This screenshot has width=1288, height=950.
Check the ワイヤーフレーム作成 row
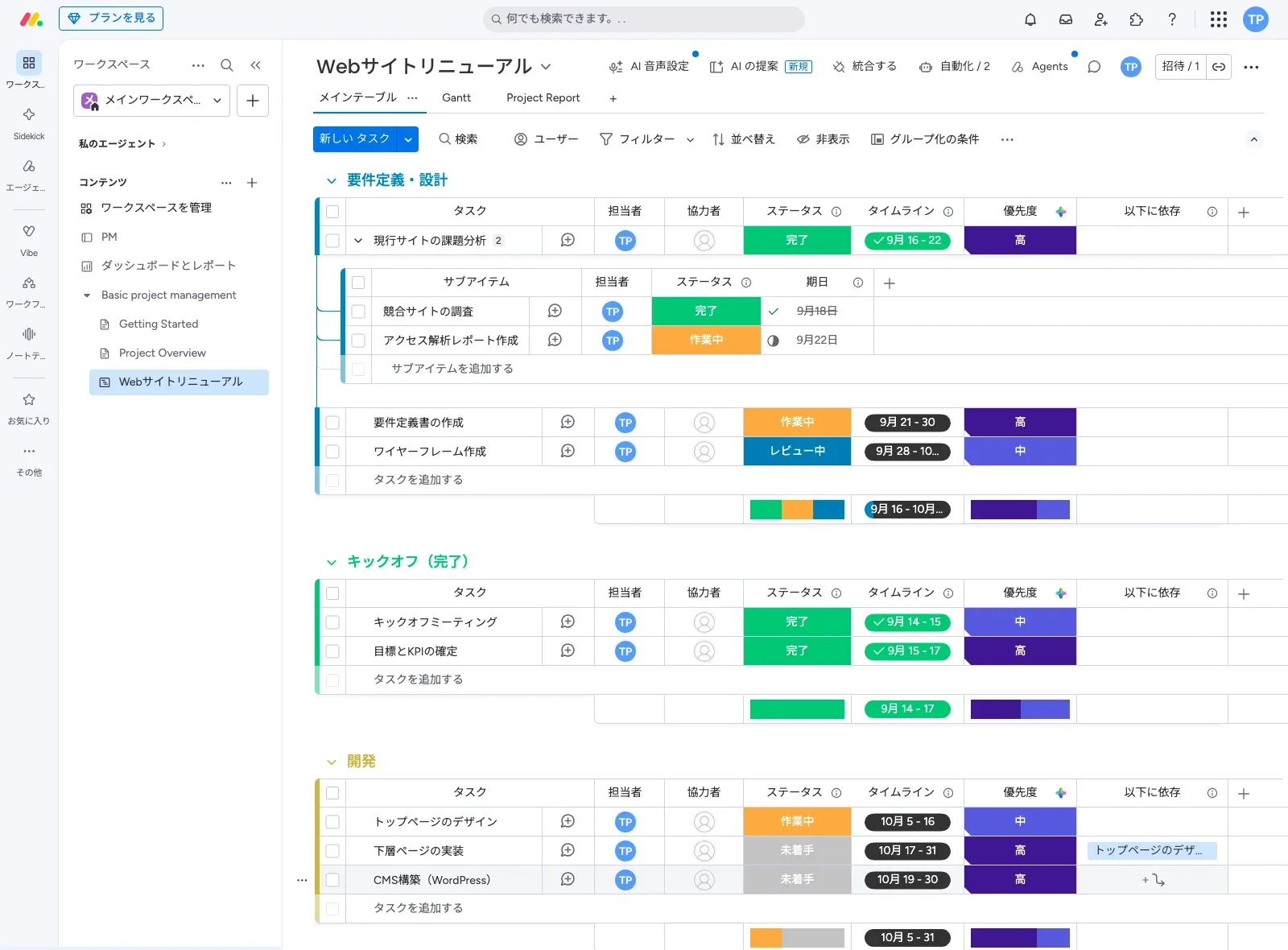click(x=332, y=452)
